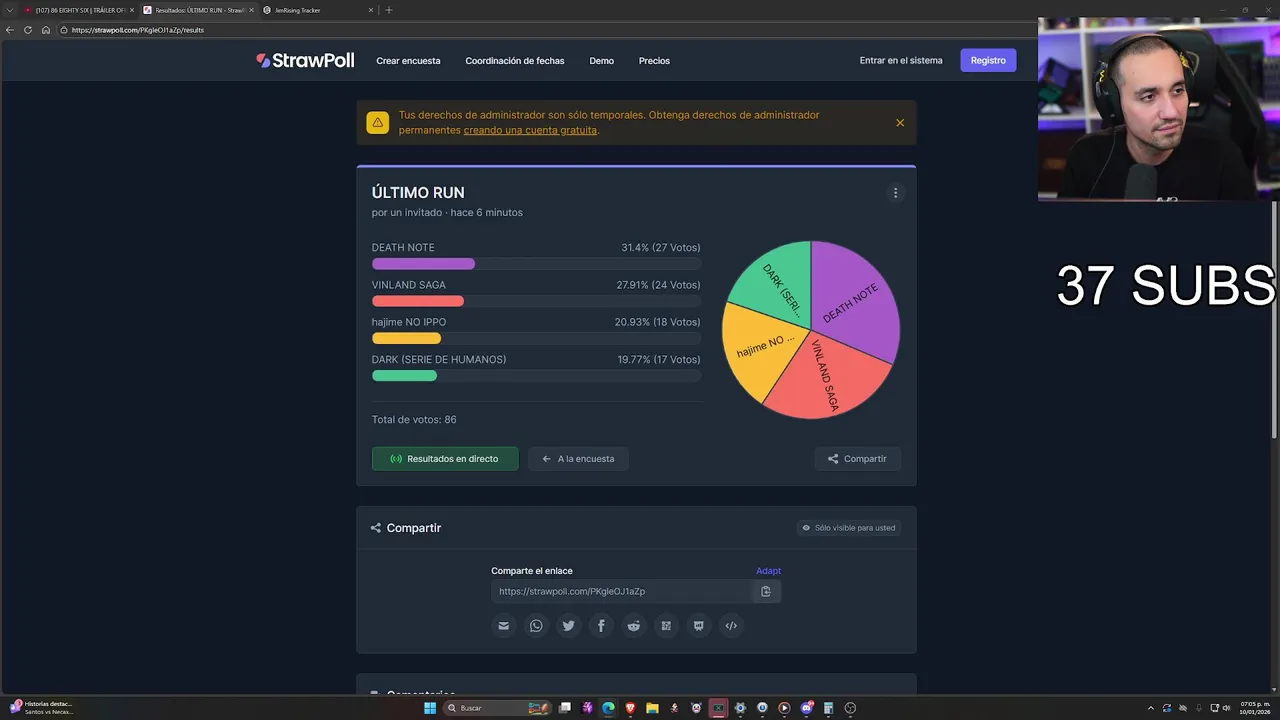Open File Explorer from the taskbar

(x=652, y=708)
